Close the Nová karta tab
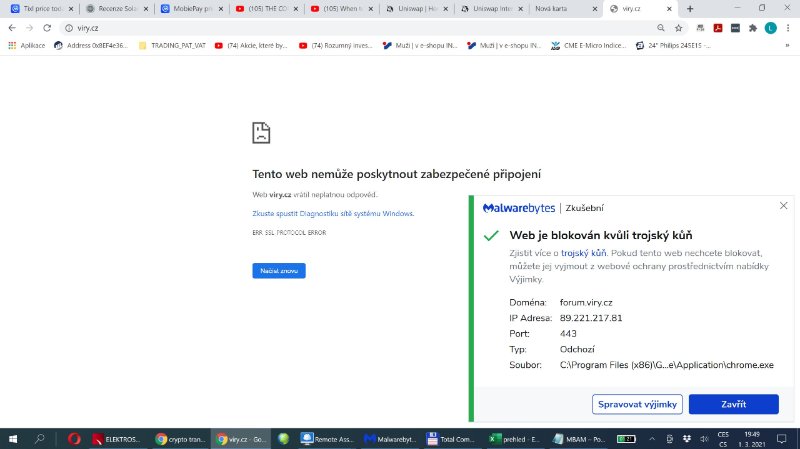 pyautogui.click(x=594, y=9)
